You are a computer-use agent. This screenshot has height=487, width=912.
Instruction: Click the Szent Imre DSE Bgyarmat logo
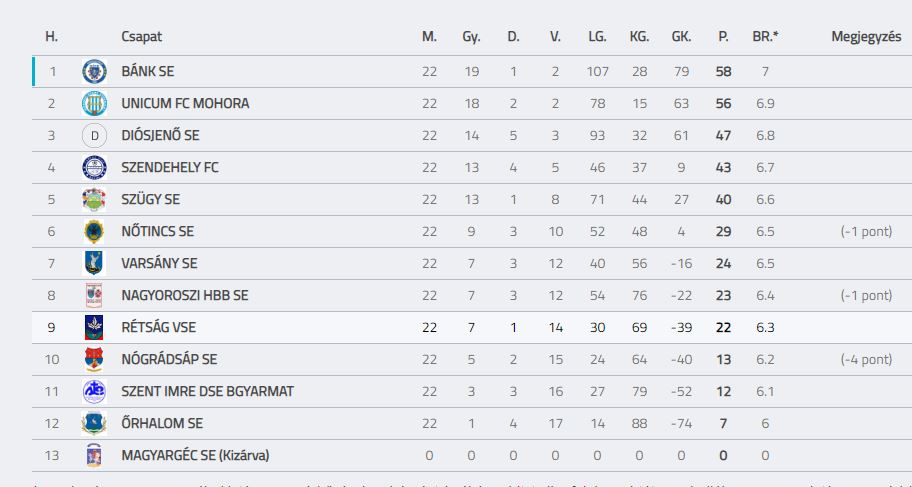coord(94,392)
